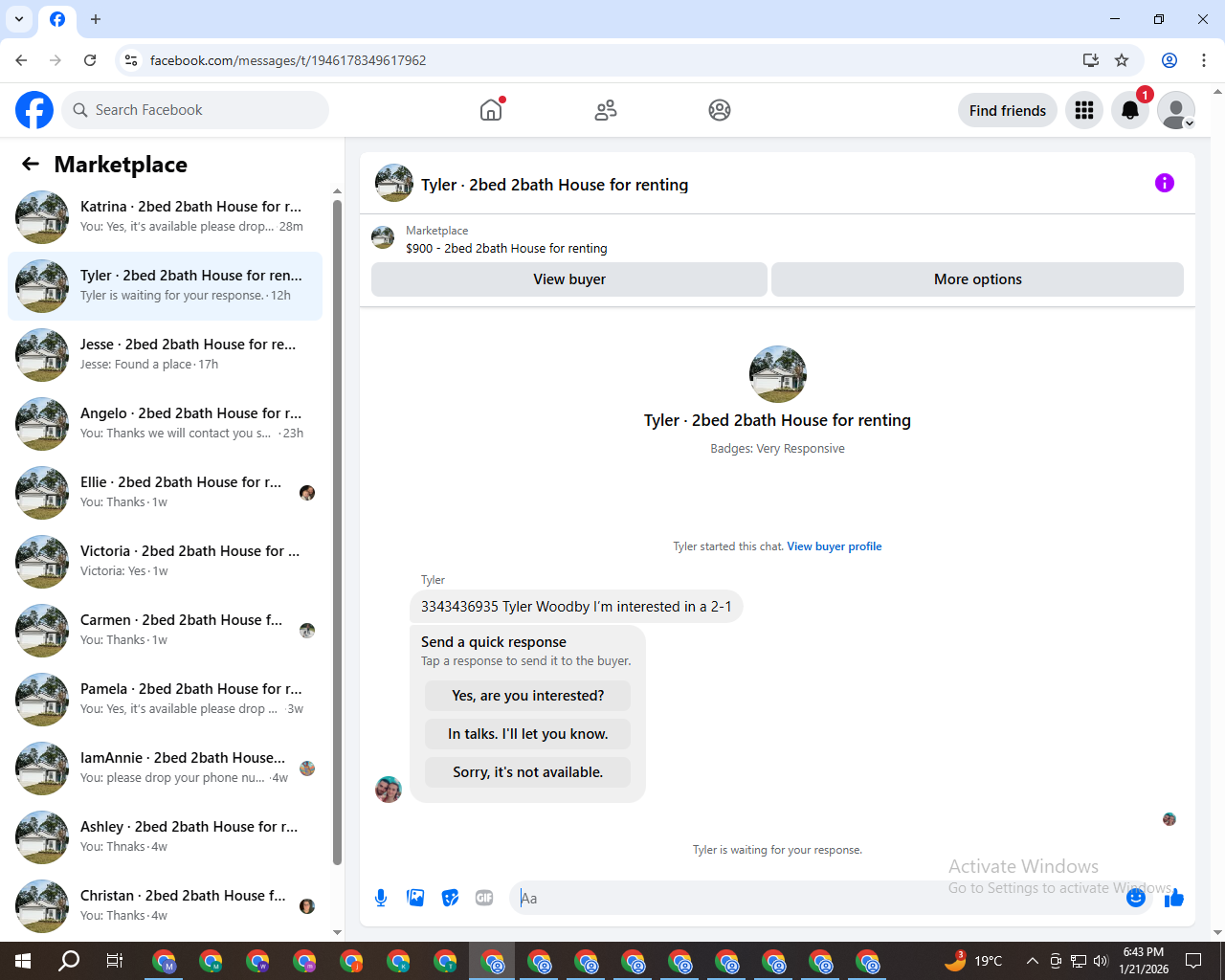1225x980 pixels.
Task: Open Ellie's conversation
Action: pyautogui.click(x=165, y=493)
